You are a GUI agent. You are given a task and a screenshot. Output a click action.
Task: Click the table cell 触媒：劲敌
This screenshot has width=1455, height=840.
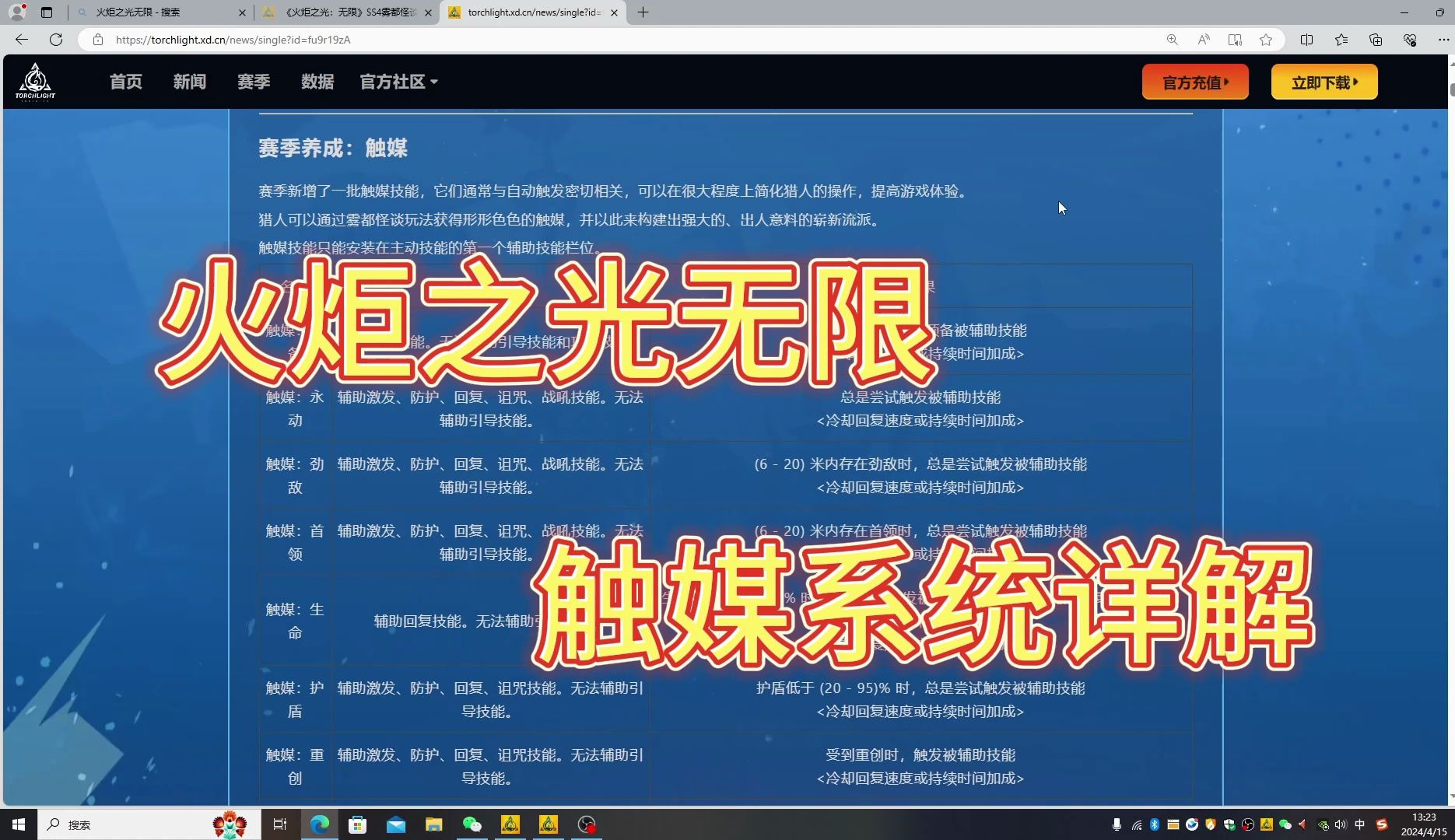tap(295, 475)
